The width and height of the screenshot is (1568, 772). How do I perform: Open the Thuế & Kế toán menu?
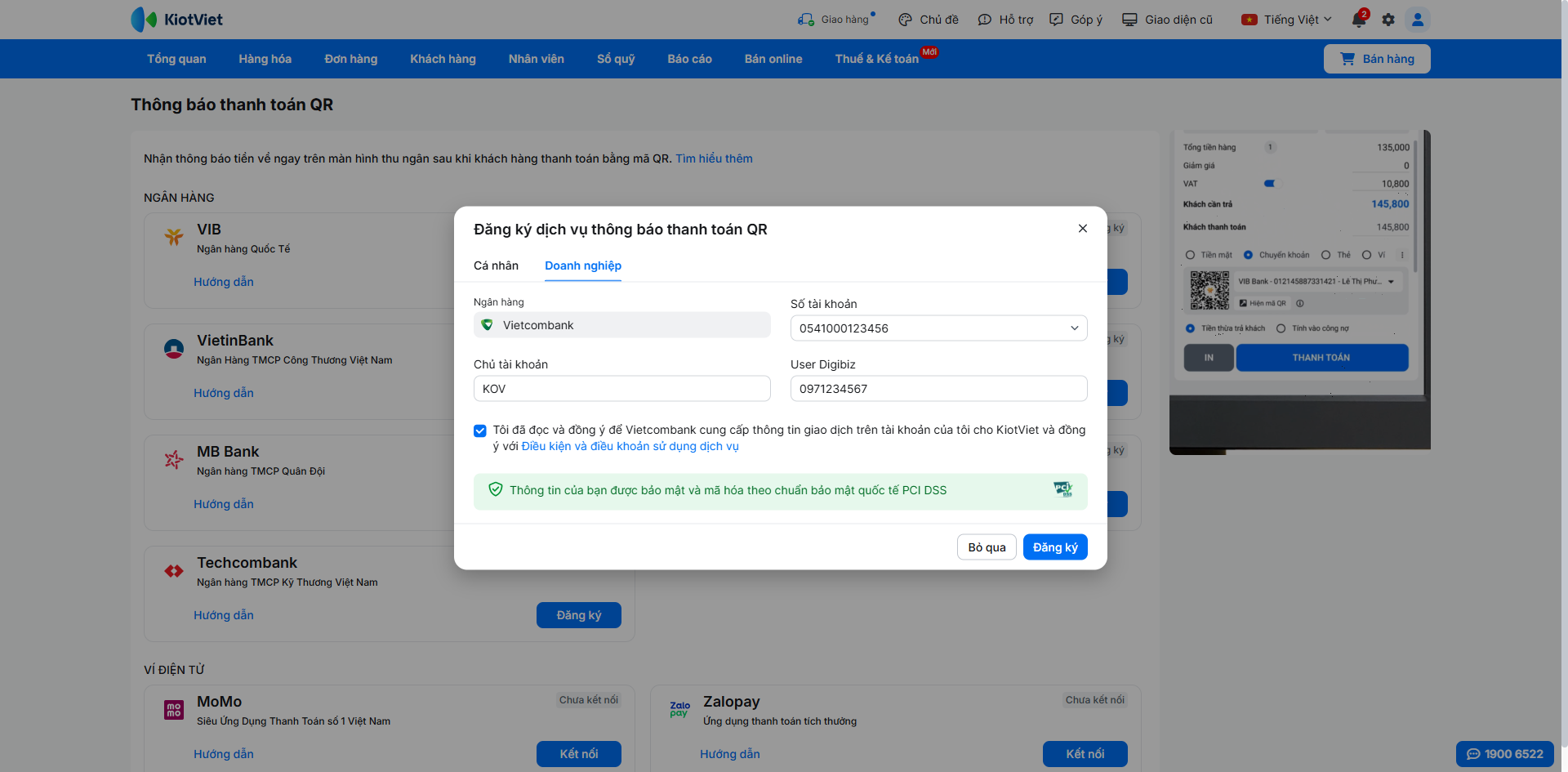(877, 59)
